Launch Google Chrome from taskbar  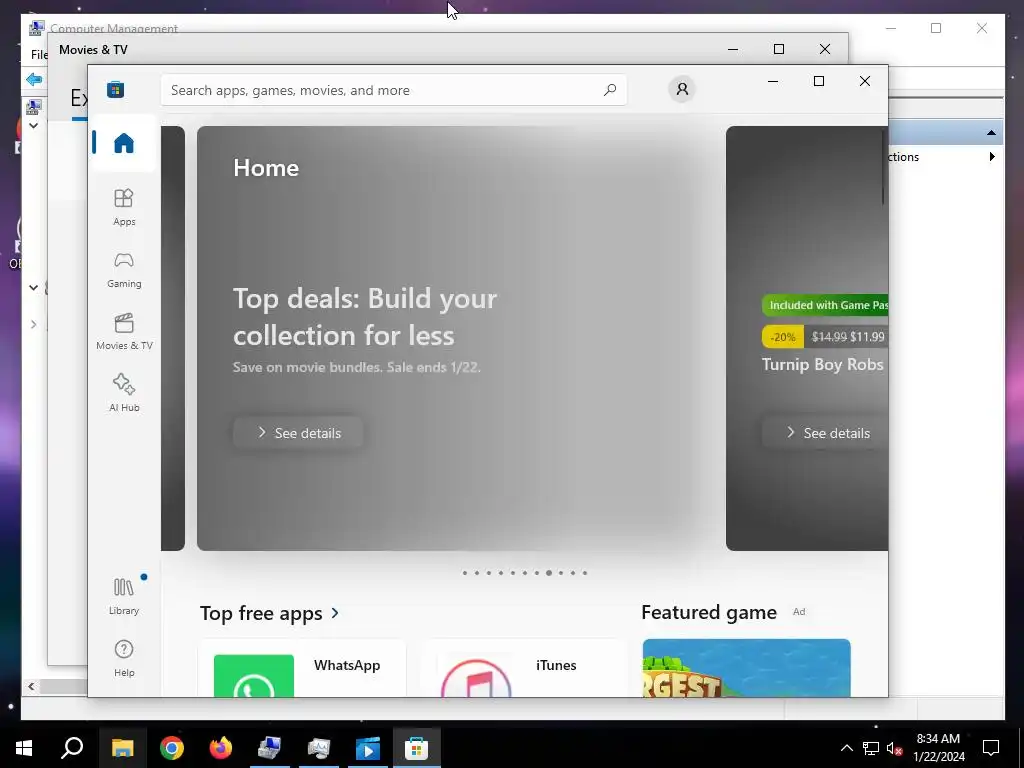(x=172, y=748)
